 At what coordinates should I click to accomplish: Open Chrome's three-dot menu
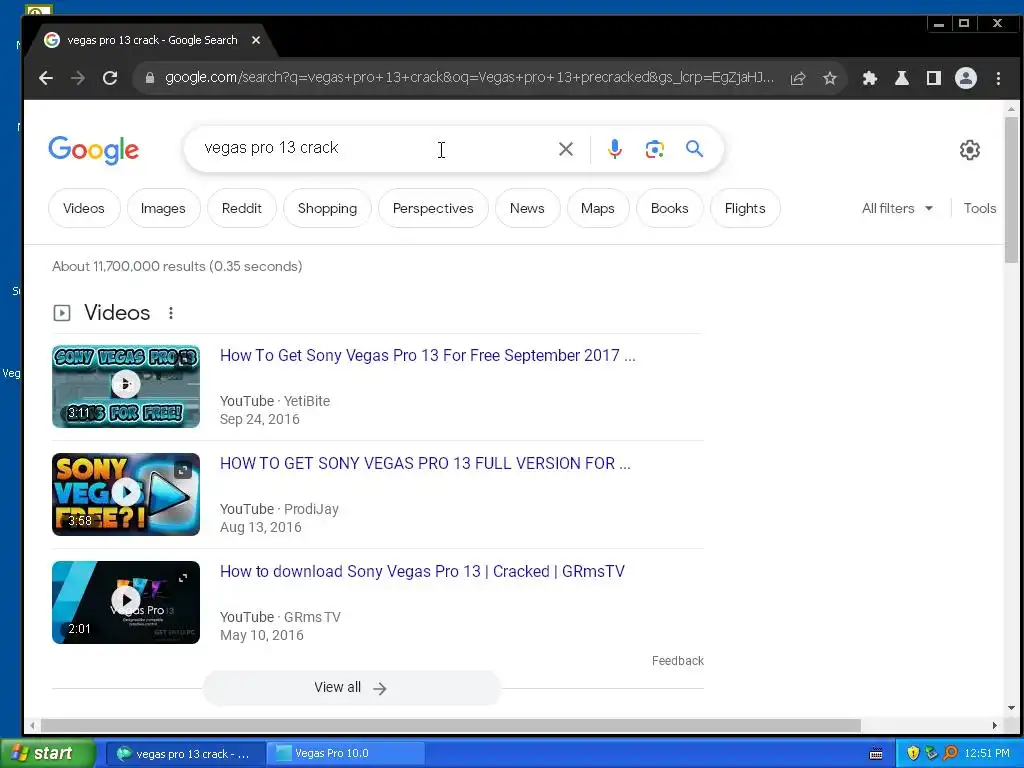click(999, 78)
